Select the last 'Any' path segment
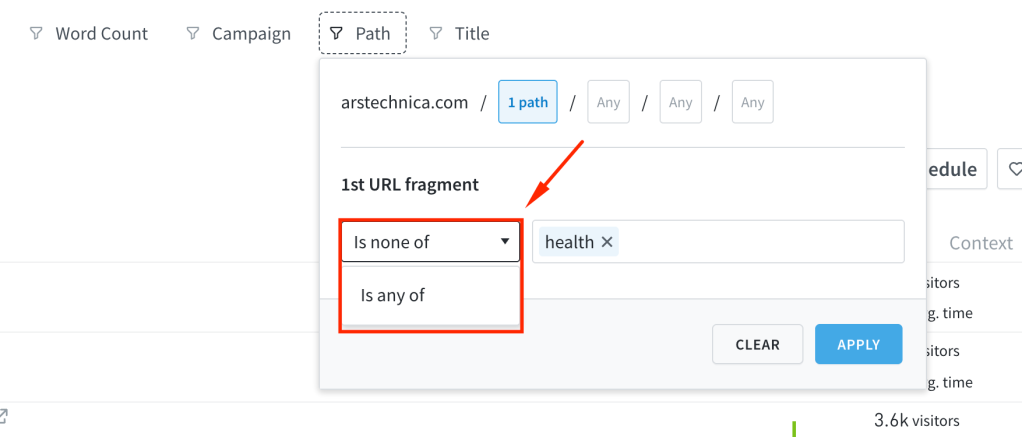This screenshot has height=437, width=1022. click(753, 102)
